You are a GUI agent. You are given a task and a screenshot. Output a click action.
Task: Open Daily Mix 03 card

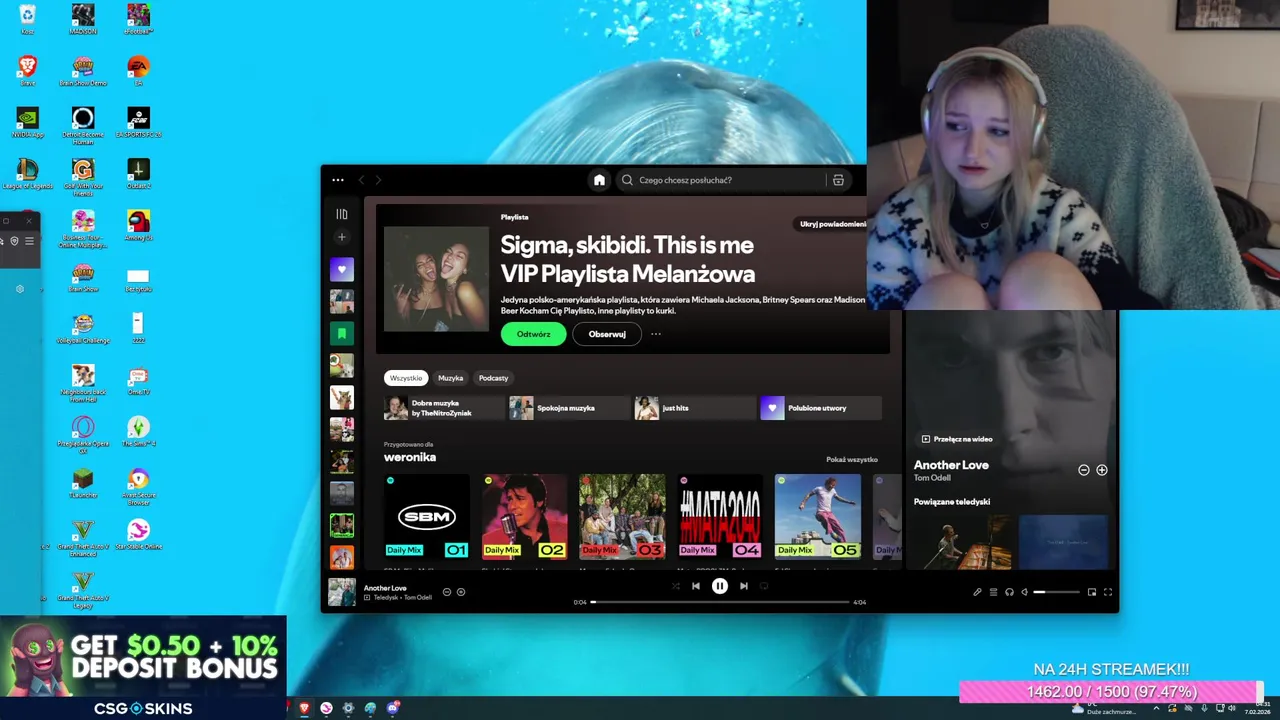pyautogui.click(x=622, y=516)
